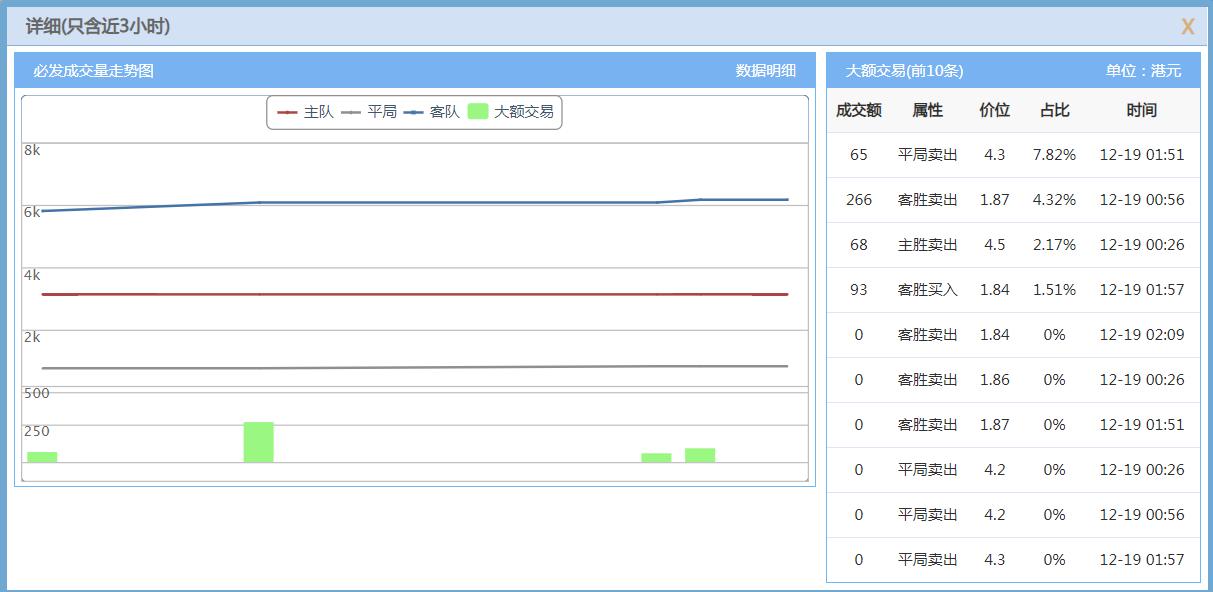Close the 详细 detail dialog
This screenshot has height=592, width=1213.
[x=1188, y=27]
